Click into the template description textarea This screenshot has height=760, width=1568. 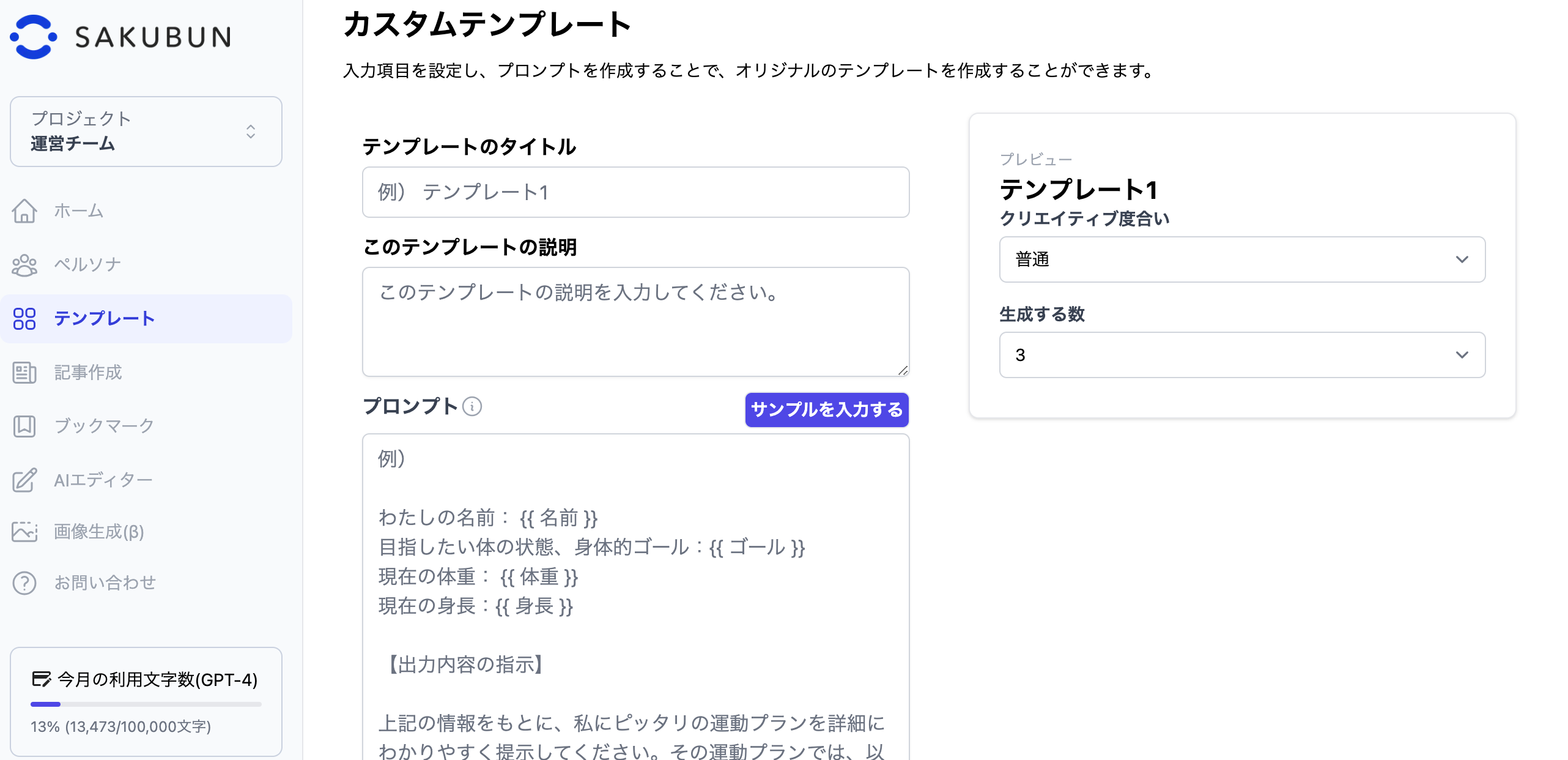tap(635, 322)
